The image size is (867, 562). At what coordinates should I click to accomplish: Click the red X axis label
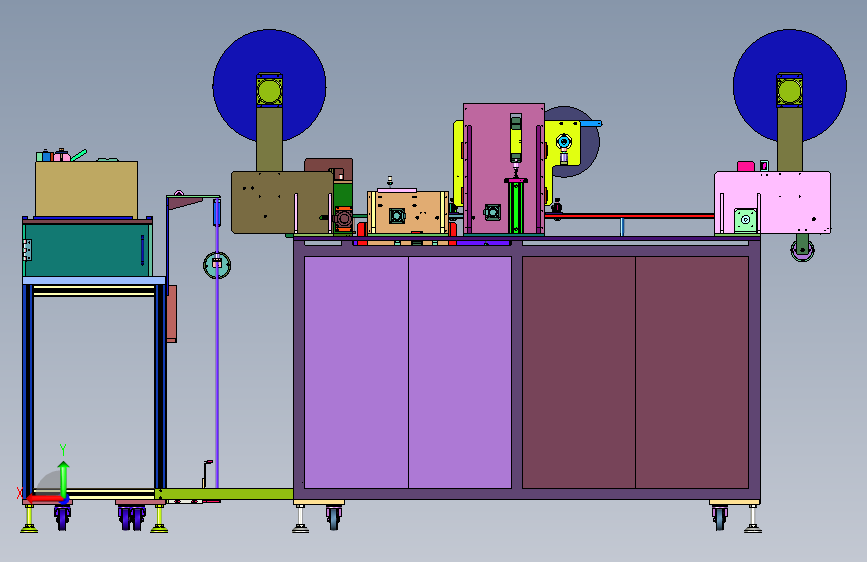[x=20, y=493]
